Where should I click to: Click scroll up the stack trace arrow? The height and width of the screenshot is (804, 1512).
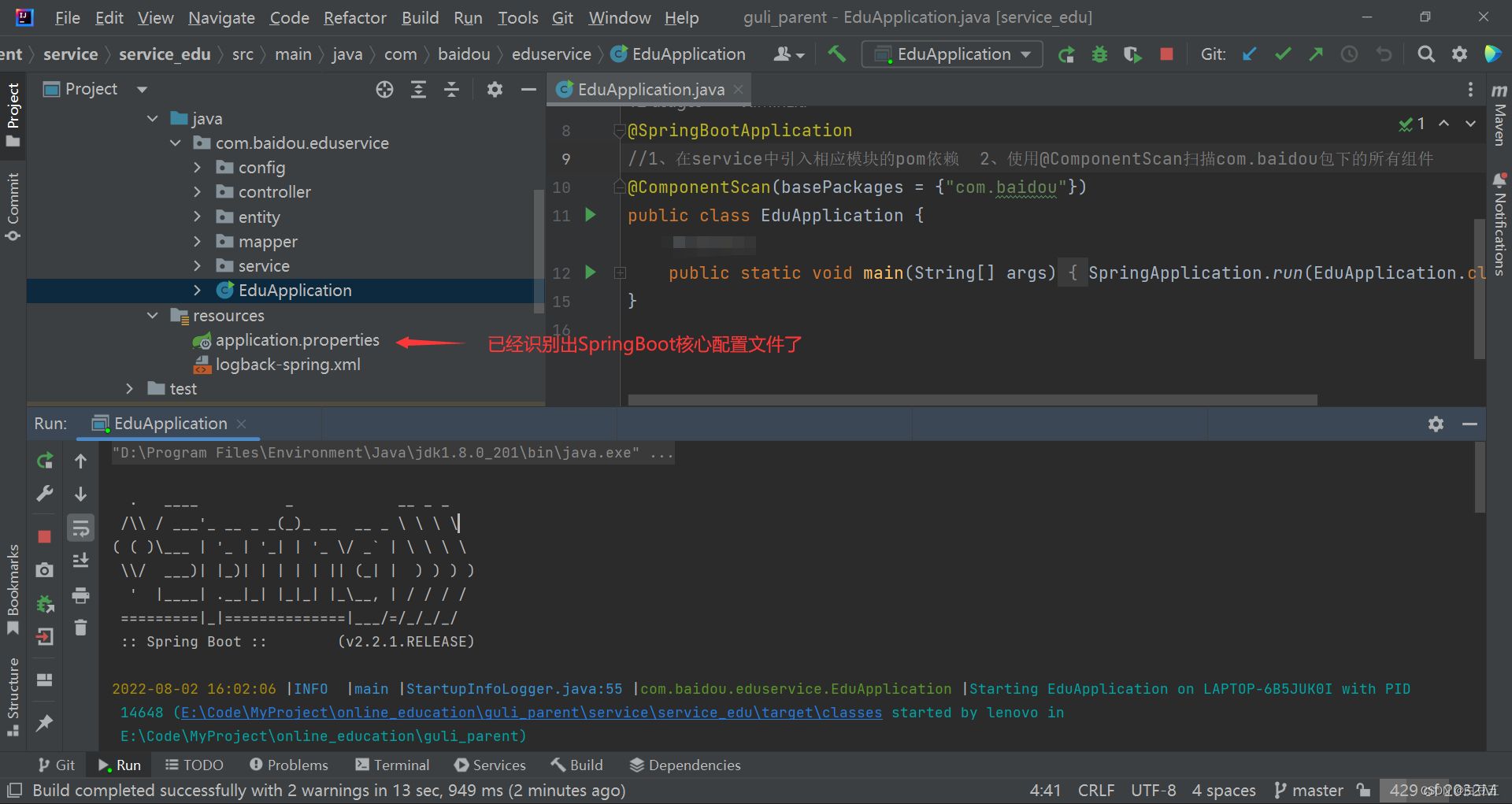pos(80,461)
